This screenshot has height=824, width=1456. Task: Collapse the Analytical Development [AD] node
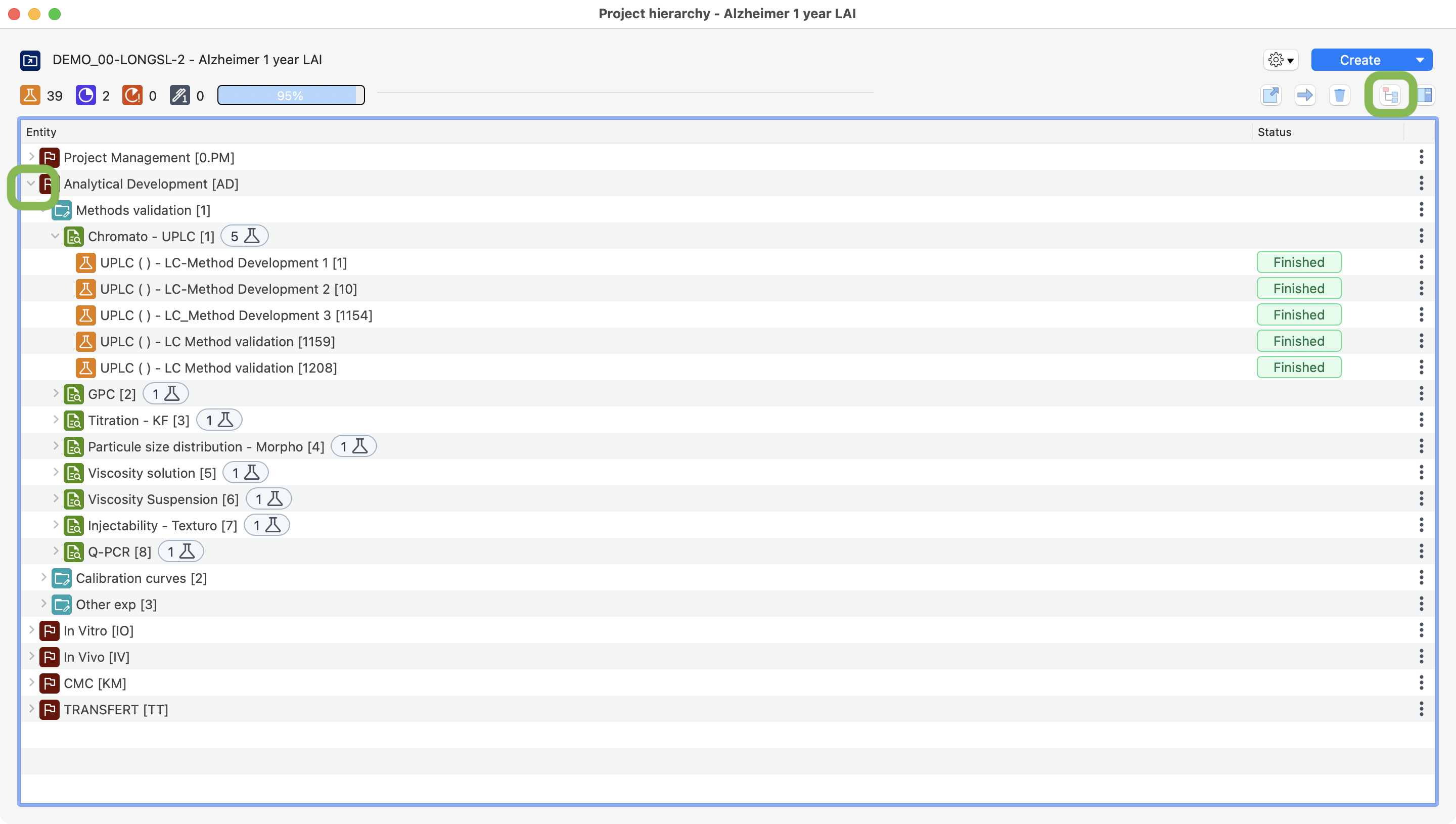31,184
